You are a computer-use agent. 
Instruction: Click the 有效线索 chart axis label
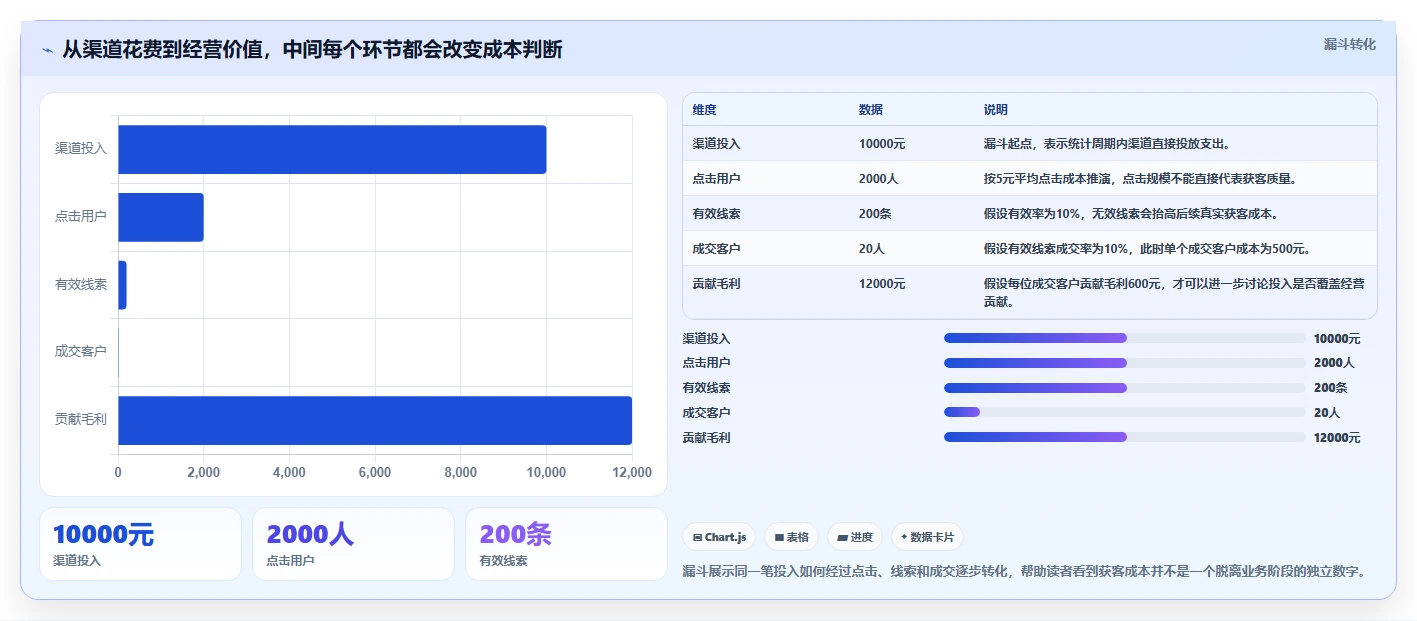81,284
